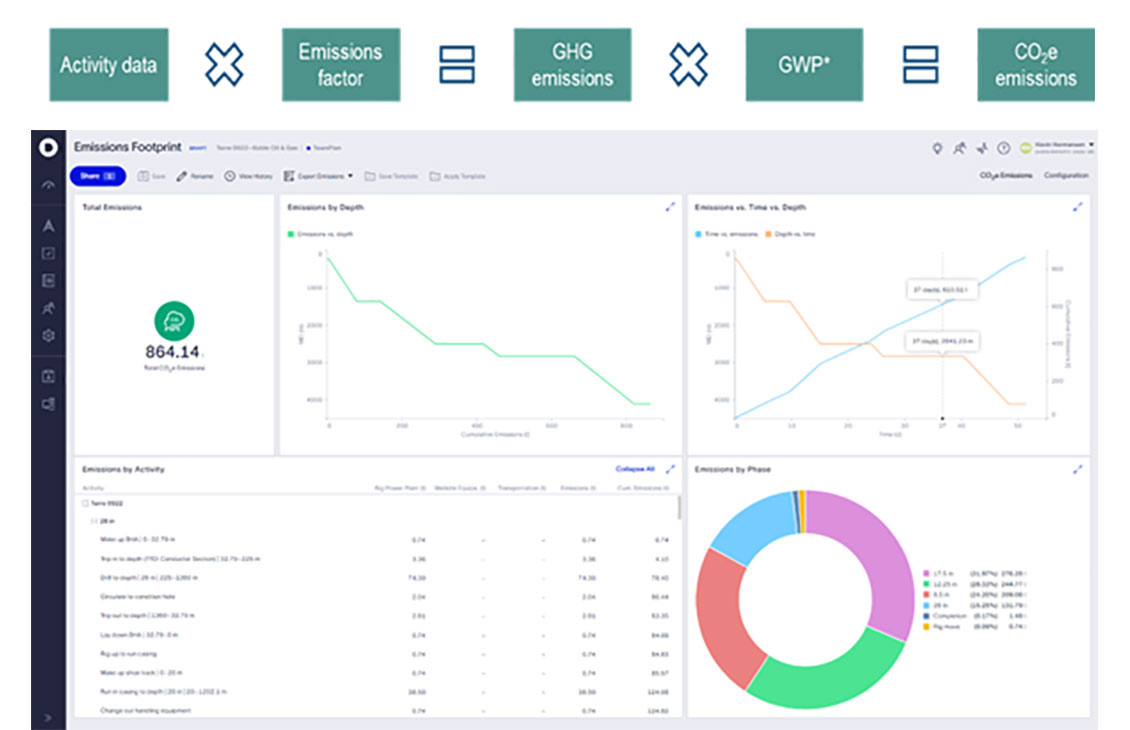The width and height of the screenshot is (1130, 730).
Task: Select the CO2e Emissions tab
Action: [1005, 176]
